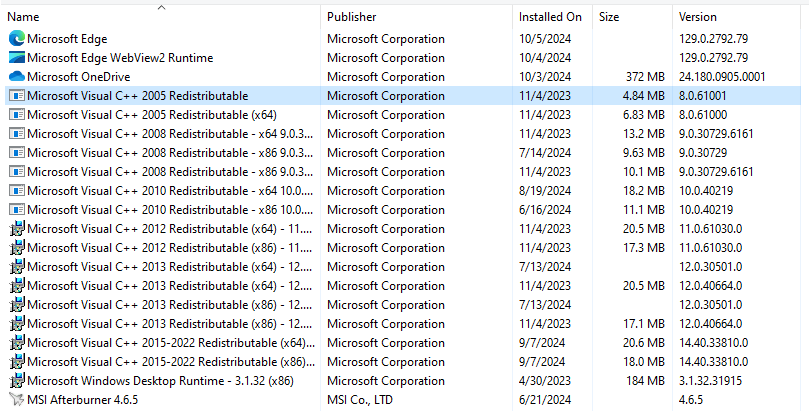Screen dimensions: 809x411
Task: Click the Visual C++ 2005 Redistributable (x64) icon
Action: (x=16, y=115)
